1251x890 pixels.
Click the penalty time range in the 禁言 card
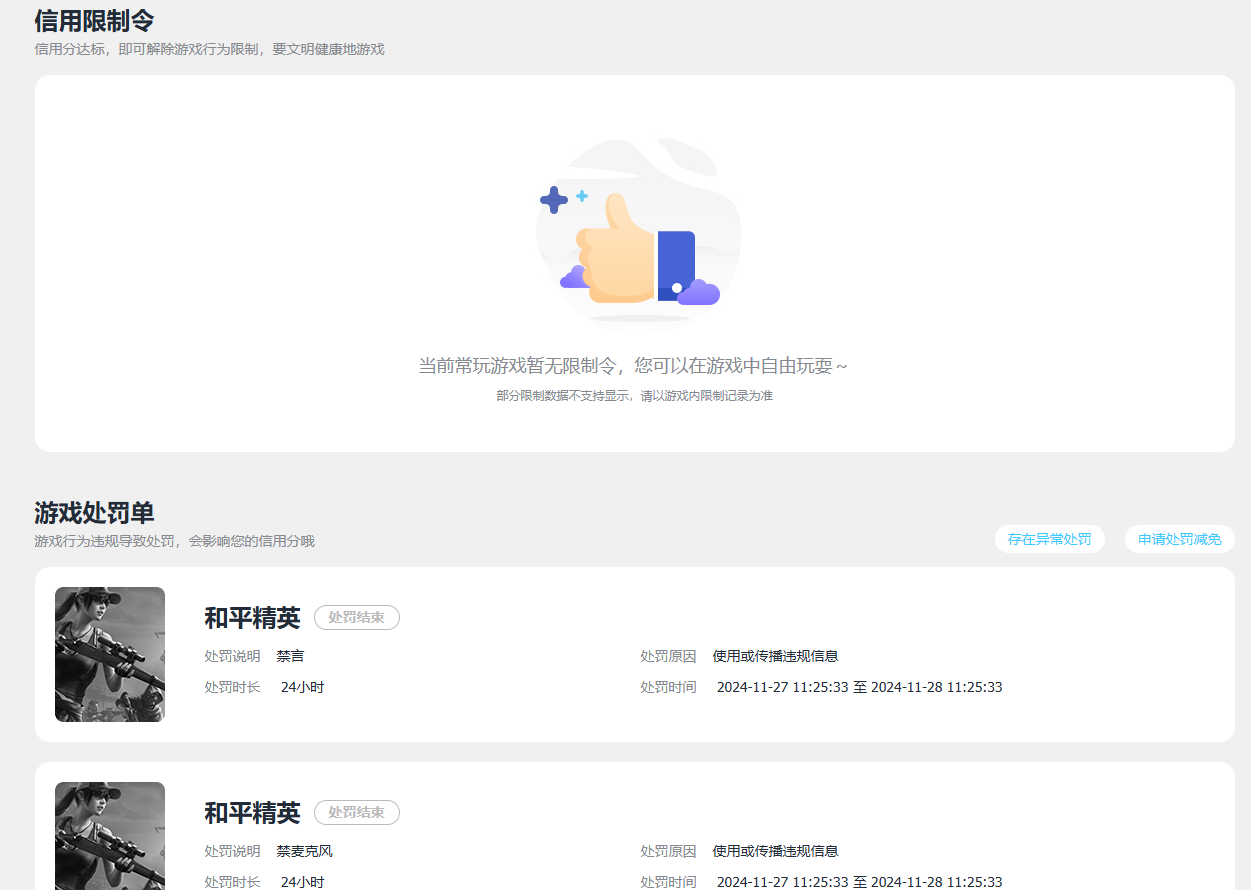click(x=859, y=687)
